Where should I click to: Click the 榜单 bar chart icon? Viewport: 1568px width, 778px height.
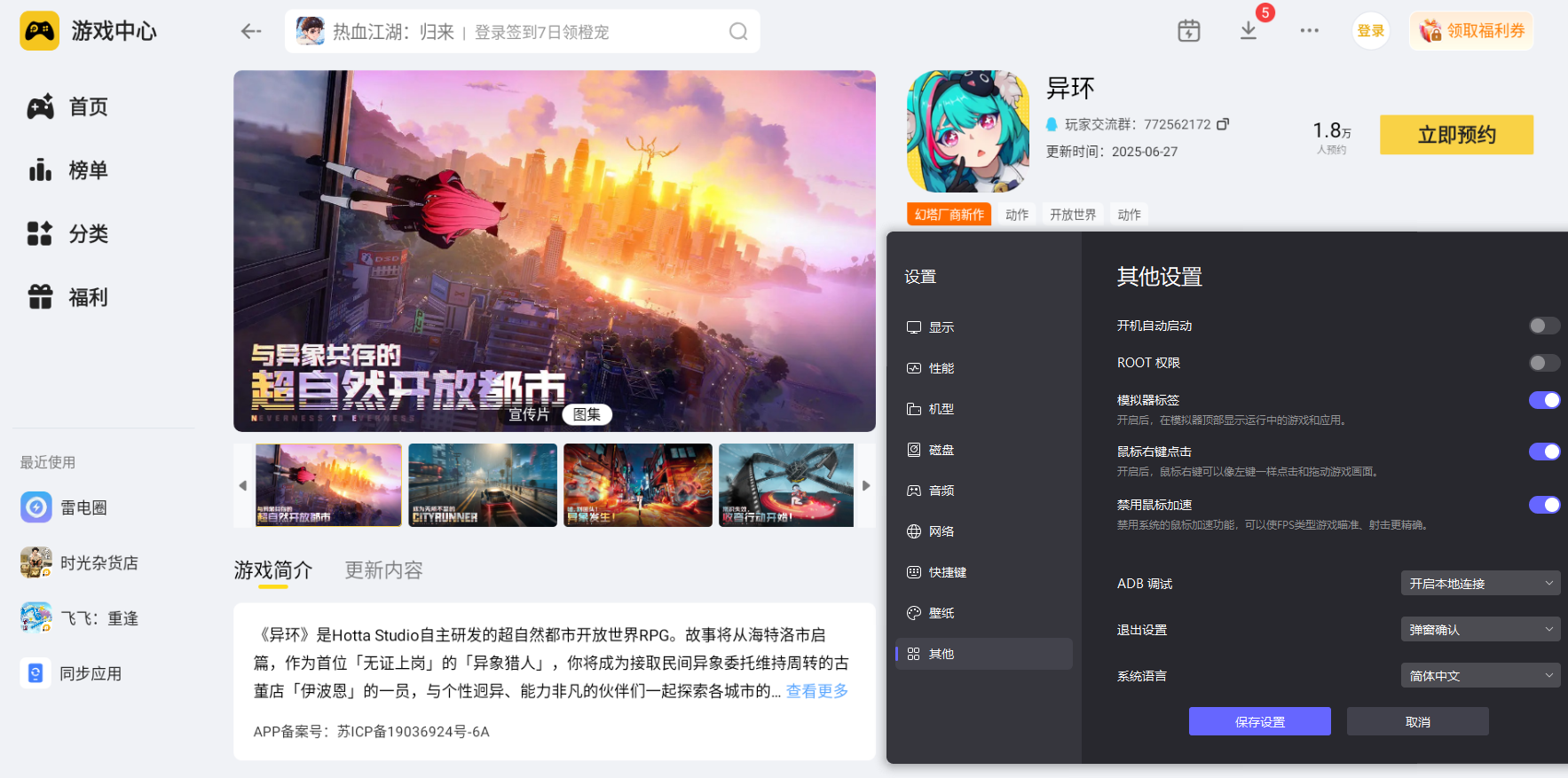click(40, 170)
